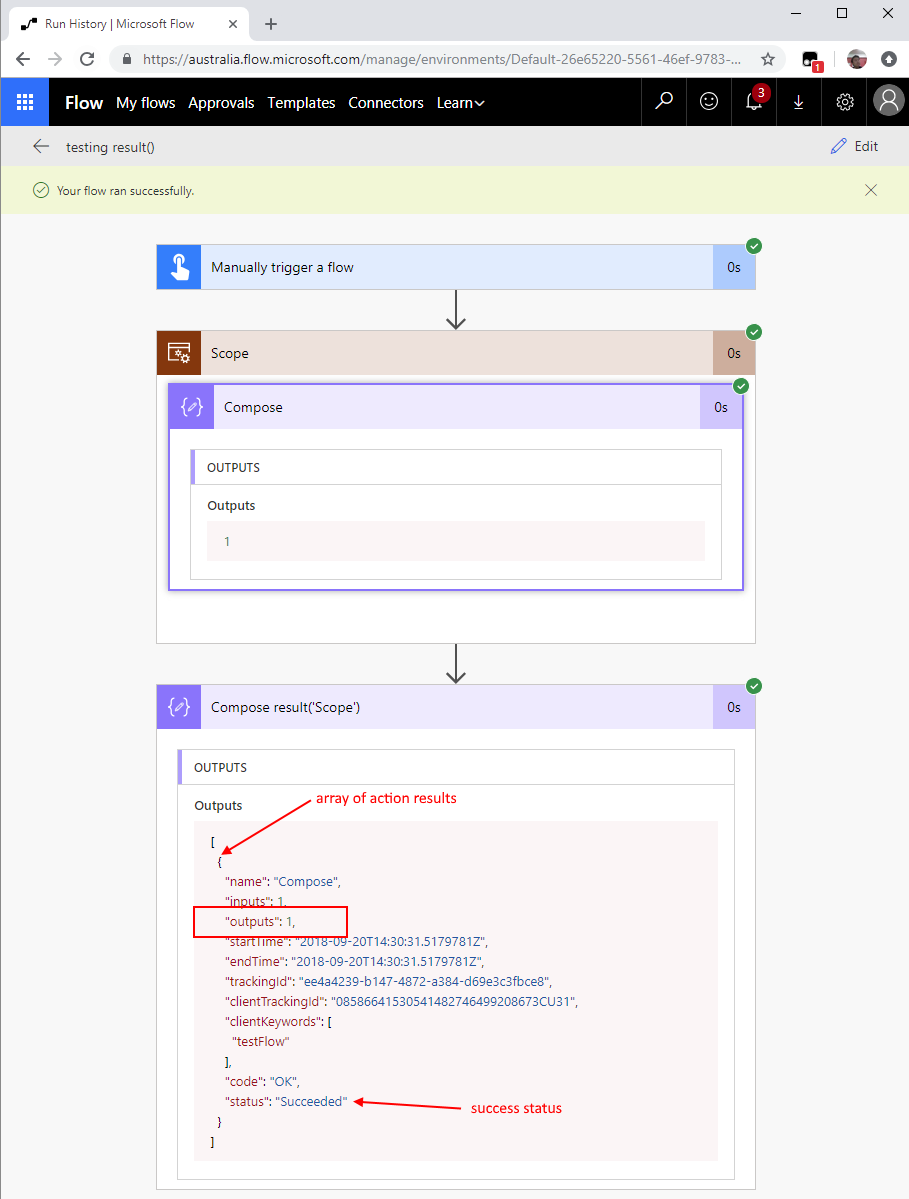The image size is (909, 1199).
Task: Open the notifications bell icon
Action: click(x=754, y=102)
